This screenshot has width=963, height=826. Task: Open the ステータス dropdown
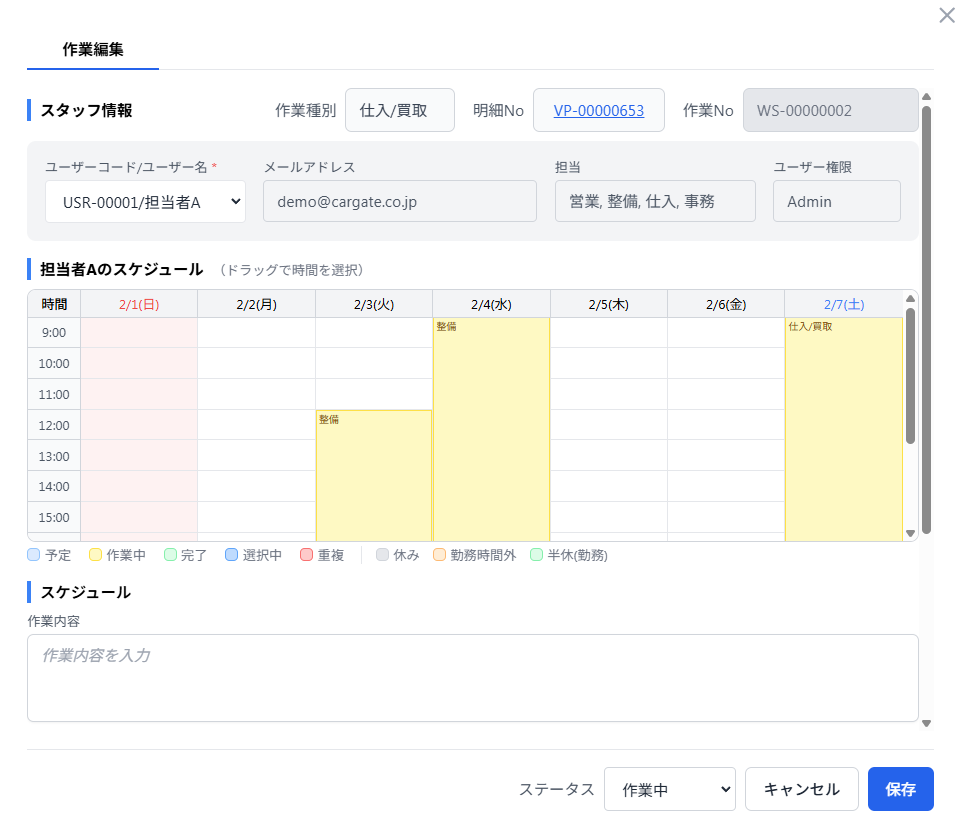pos(670,789)
